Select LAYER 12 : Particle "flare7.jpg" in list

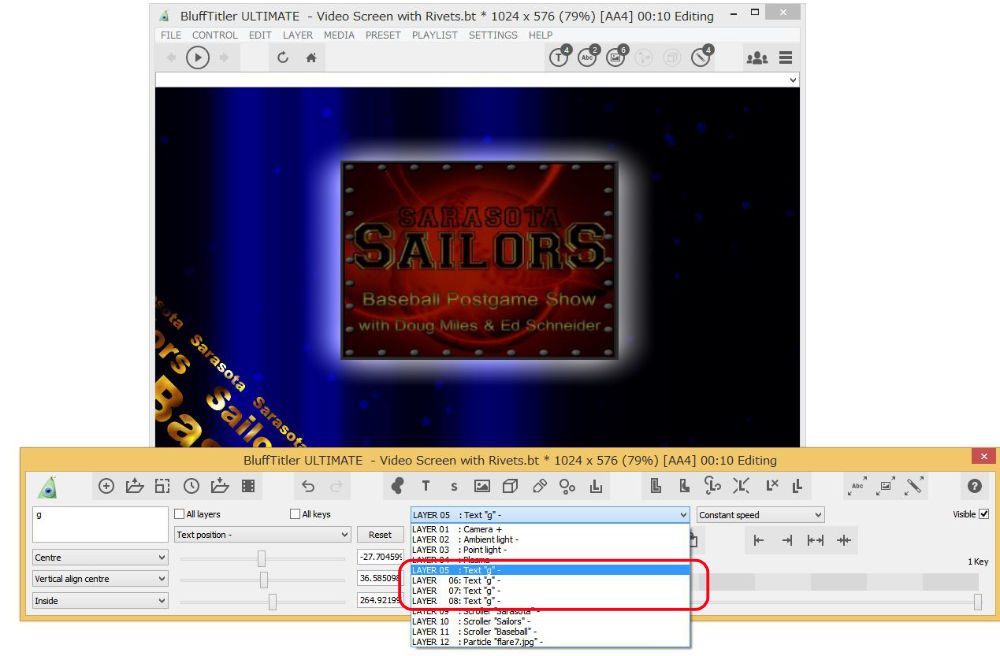click(550, 642)
